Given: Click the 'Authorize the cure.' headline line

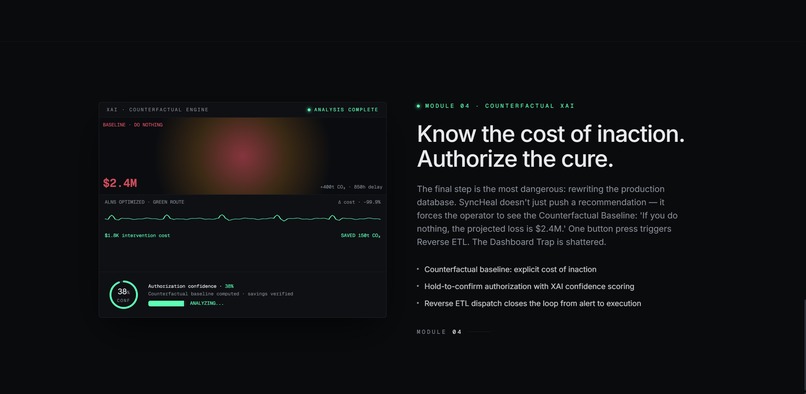Looking at the screenshot, I should pyautogui.click(x=515, y=159).
